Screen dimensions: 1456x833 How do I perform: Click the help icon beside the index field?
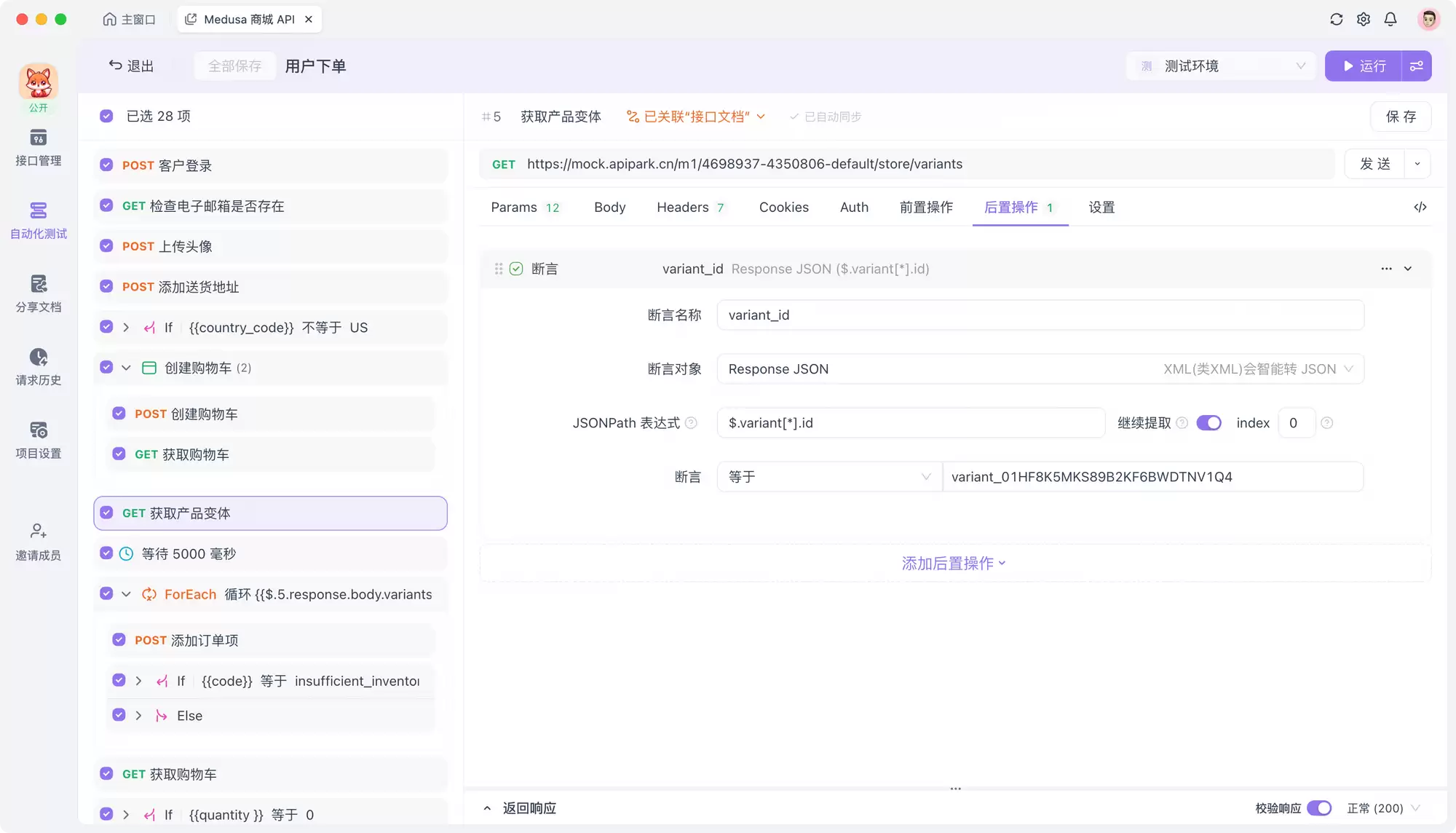pyautogui.click(x=1327, y=423)
